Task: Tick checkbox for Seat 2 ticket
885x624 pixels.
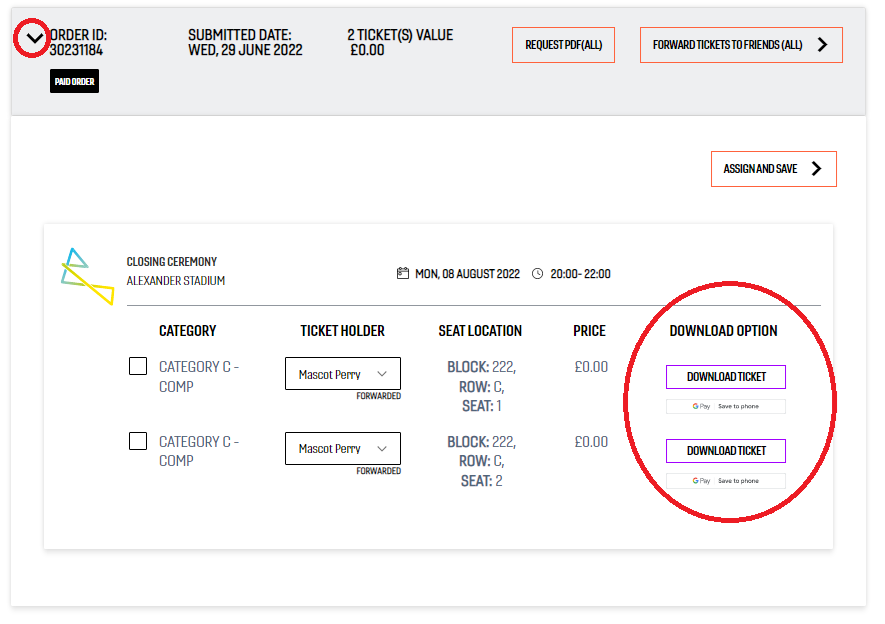Action: tap(138, 441)
